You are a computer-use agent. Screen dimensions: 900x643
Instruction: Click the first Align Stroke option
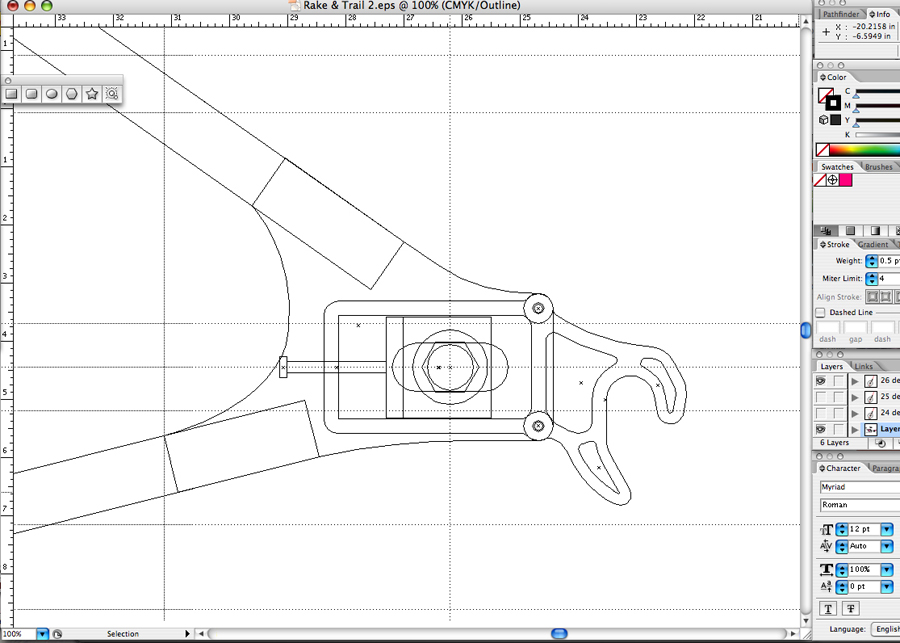point(872,296)
